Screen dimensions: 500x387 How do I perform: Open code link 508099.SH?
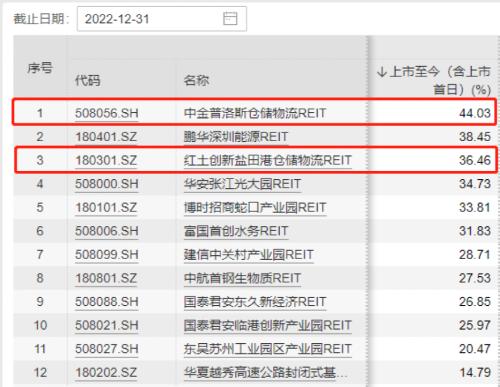tap(107, 255)
